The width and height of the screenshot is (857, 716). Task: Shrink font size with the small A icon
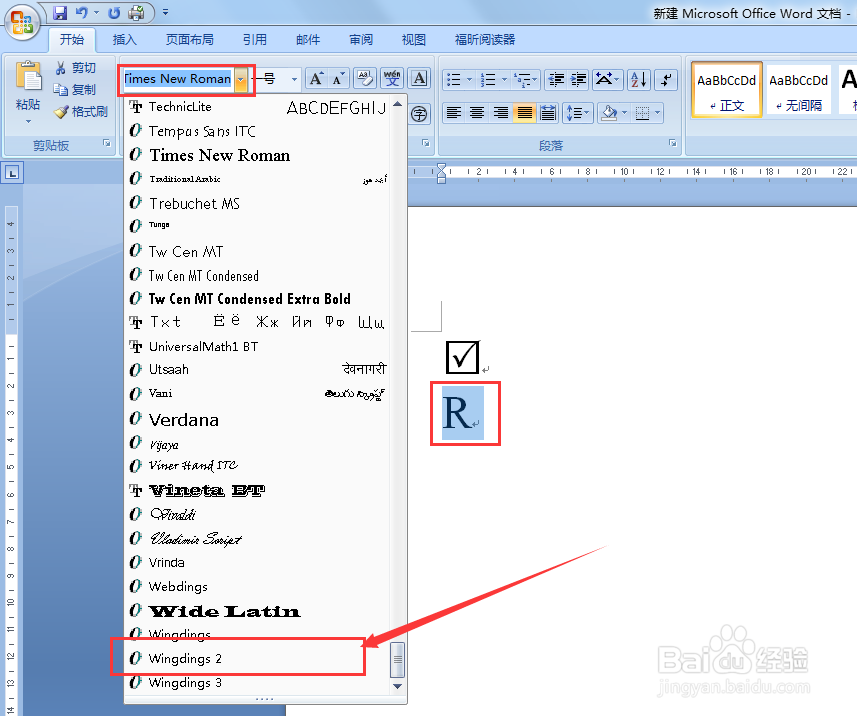(x=338, y=79)
